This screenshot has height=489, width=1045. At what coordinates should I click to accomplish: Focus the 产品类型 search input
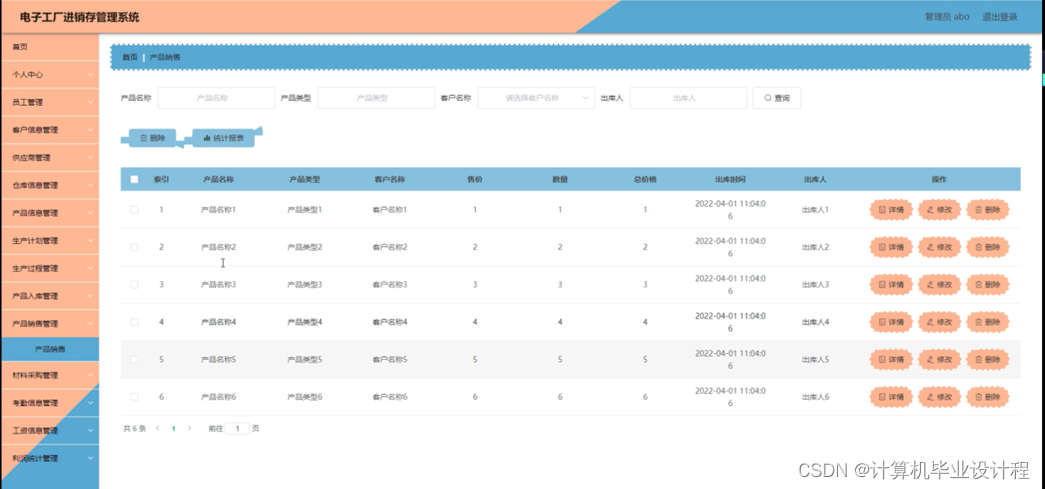[377, 98]
